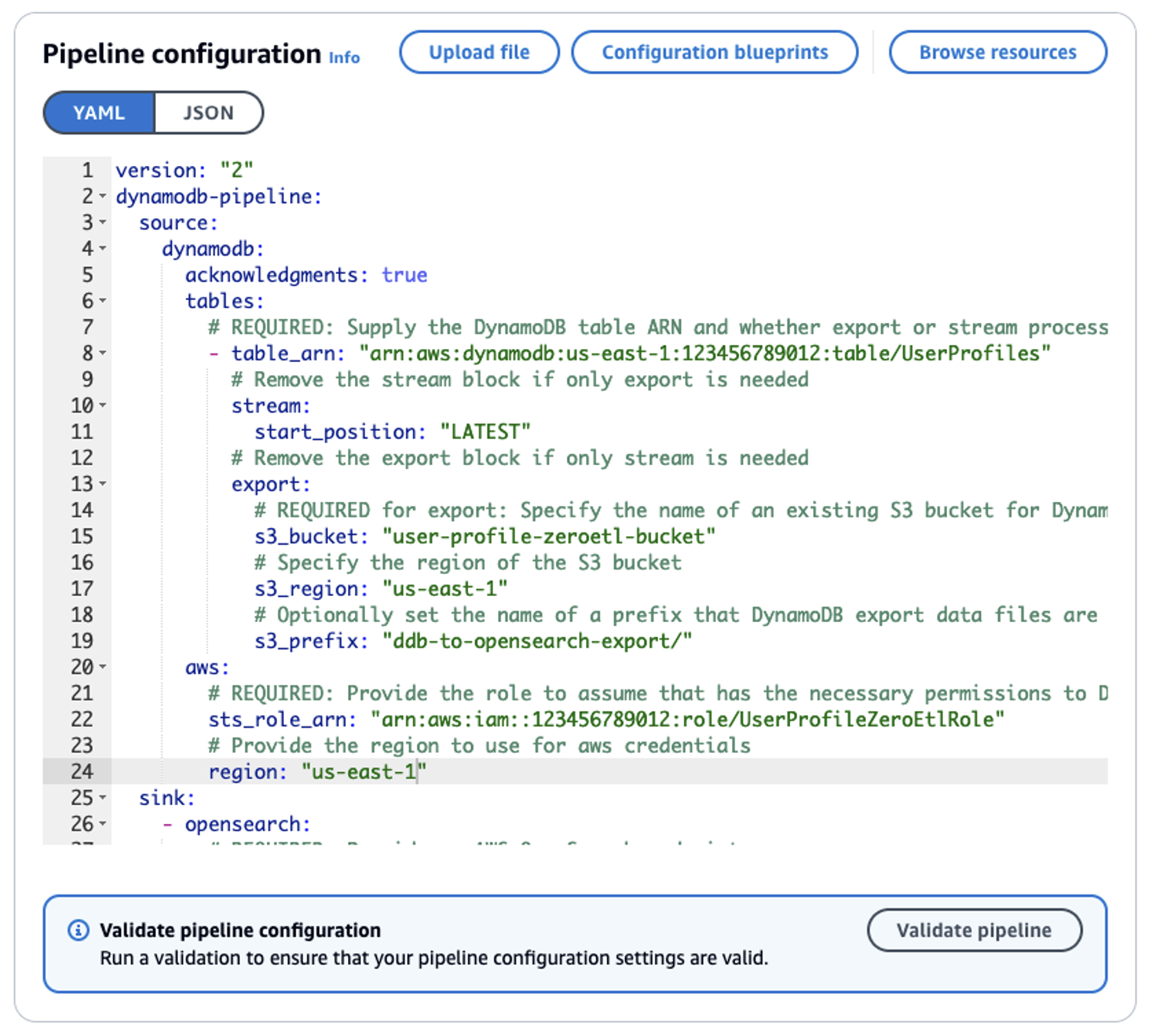Open the Browse resources dialog
This screenshot has height=1036, width=1152.
[997, 52]
